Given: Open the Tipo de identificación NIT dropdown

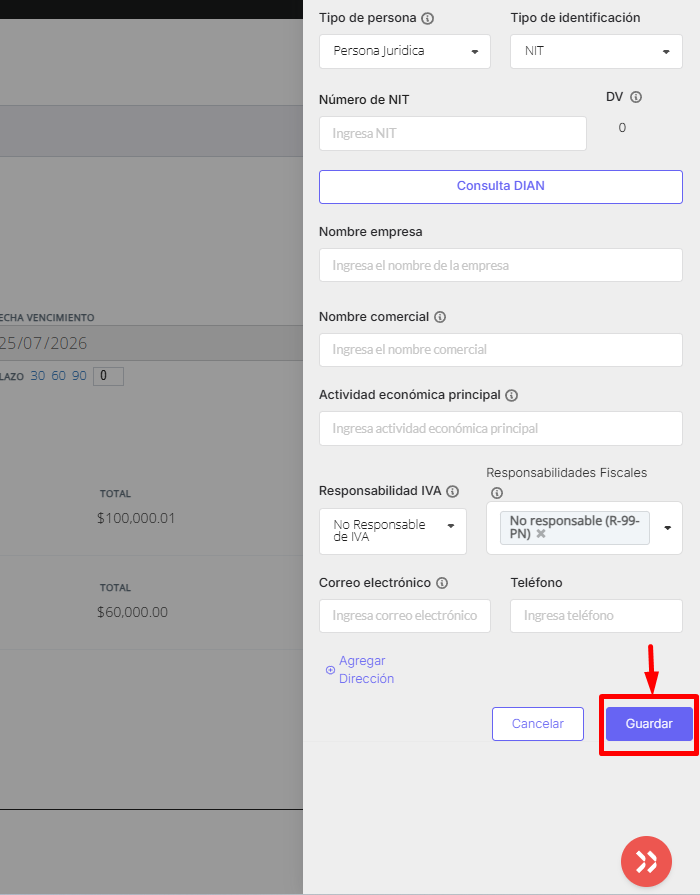Looking at the screenshot, I should pos(596,51).
